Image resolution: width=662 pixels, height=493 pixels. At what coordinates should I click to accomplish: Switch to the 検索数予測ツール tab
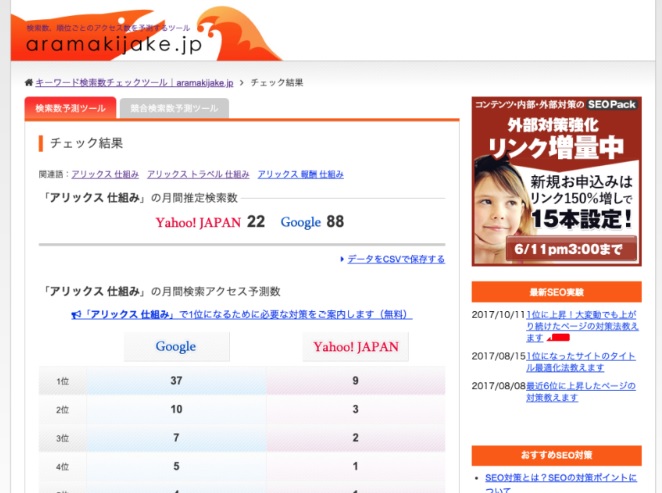[70, 108]
